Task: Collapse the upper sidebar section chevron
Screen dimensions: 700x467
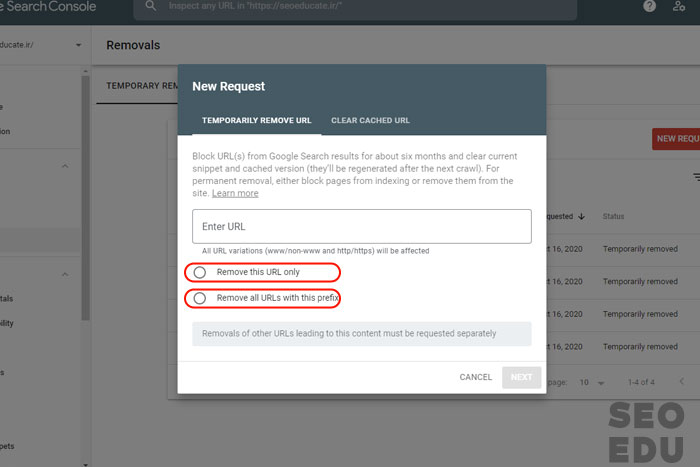Action: pyautogui.click(x=66, y=166)
